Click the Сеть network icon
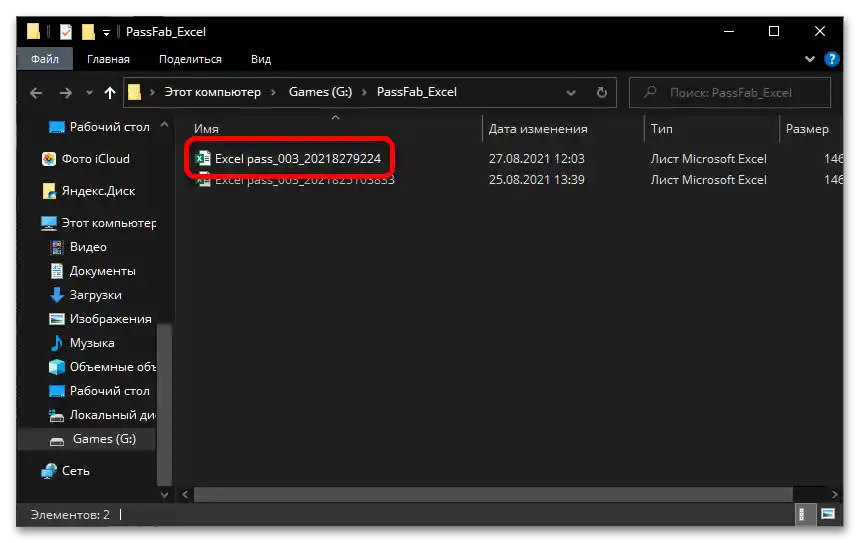This screenshot has width=860, height=543. (x=49, y=471)
